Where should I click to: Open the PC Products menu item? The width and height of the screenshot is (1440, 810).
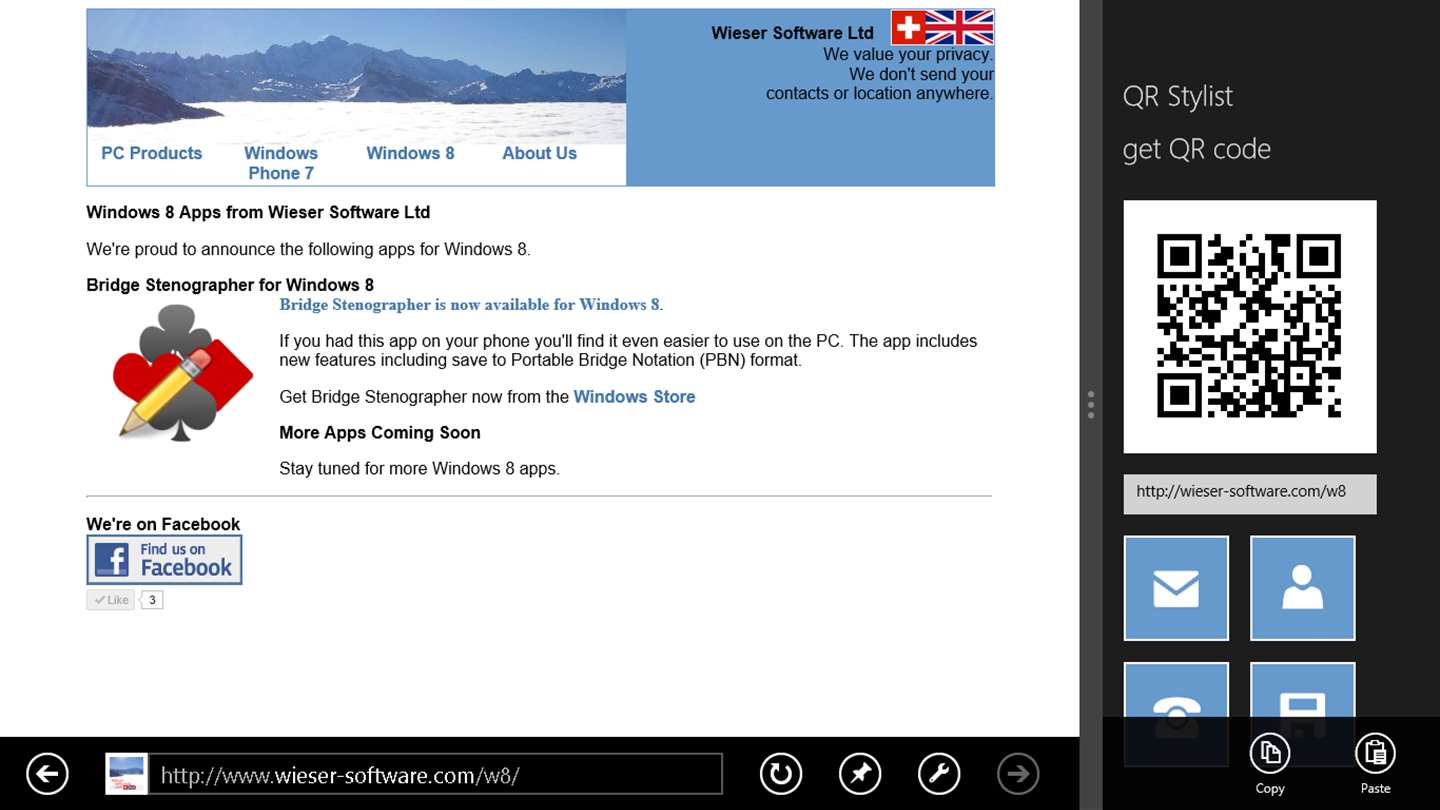pyautogui.click(x=152, y=153)
